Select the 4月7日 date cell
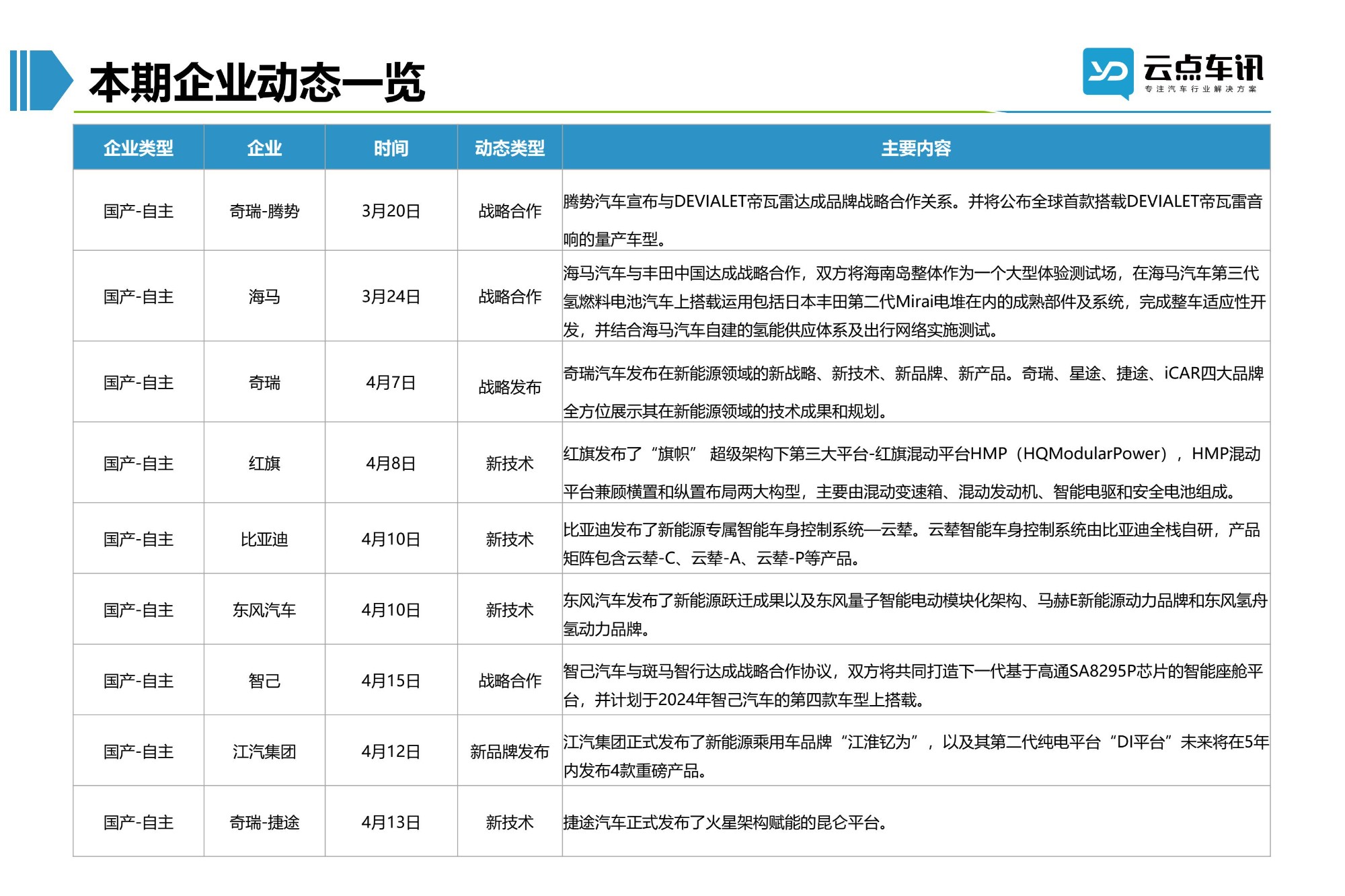This screenshot has width=1345, height=896. tap(391, 382)
